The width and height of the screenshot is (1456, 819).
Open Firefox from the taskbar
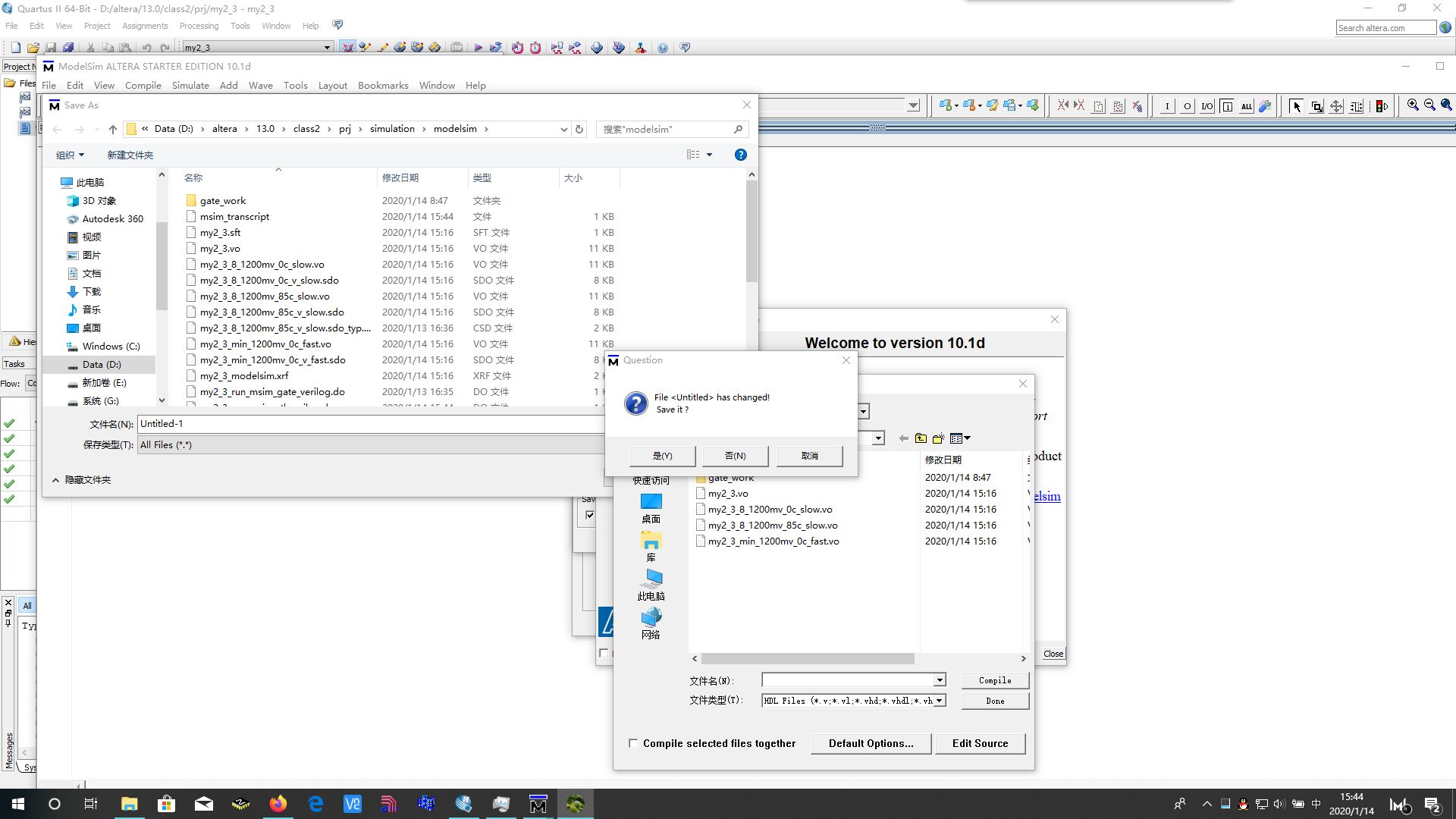[278, 804]
